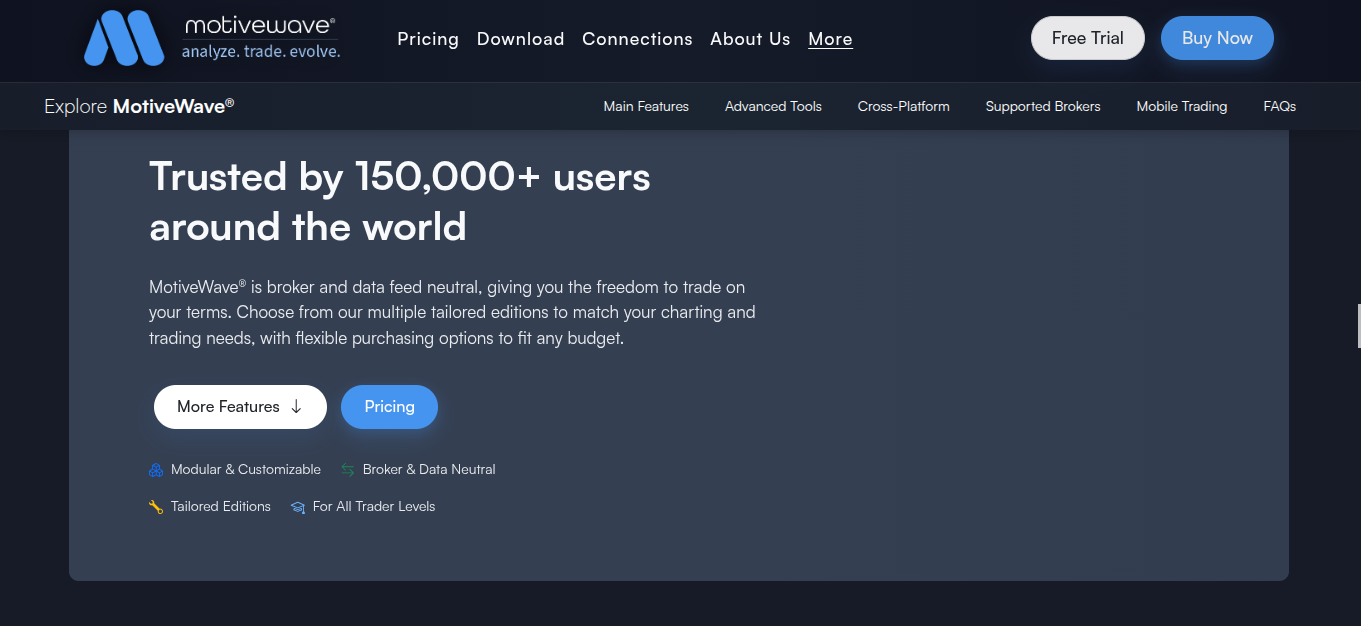The height and width of the screenshot is (626, 1361).
Task: Click the Tailored Editions wrench icon
Action: (x=156, y=507)
